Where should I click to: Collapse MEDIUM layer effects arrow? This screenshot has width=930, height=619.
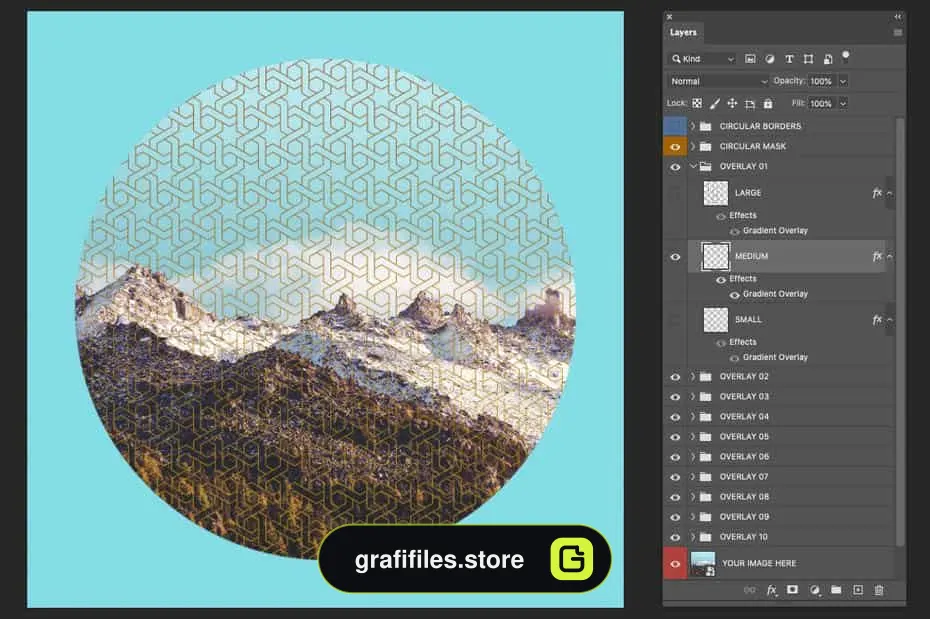coord(890,257)
